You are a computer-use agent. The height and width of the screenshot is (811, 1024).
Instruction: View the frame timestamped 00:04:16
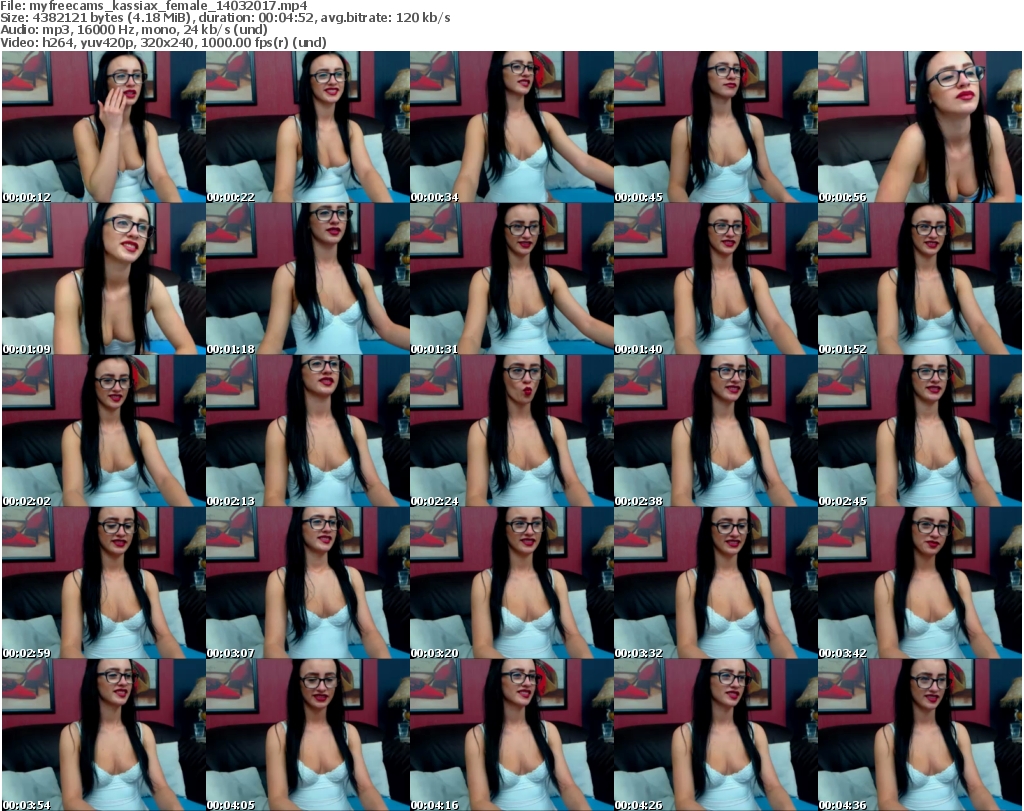click(x=511, y=735)
